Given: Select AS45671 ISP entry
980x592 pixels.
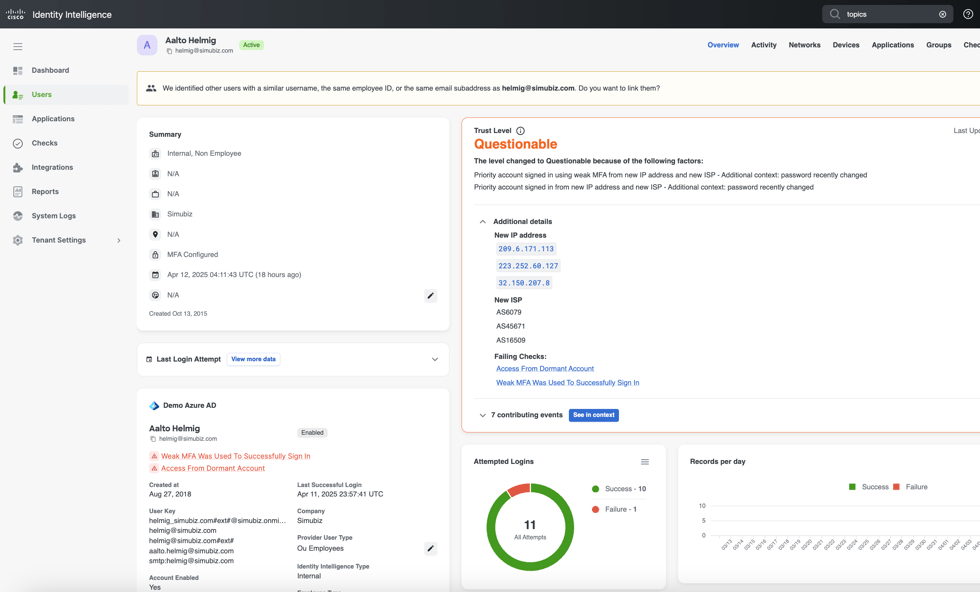Looking at the screenshot, I should tap(511, 326).
